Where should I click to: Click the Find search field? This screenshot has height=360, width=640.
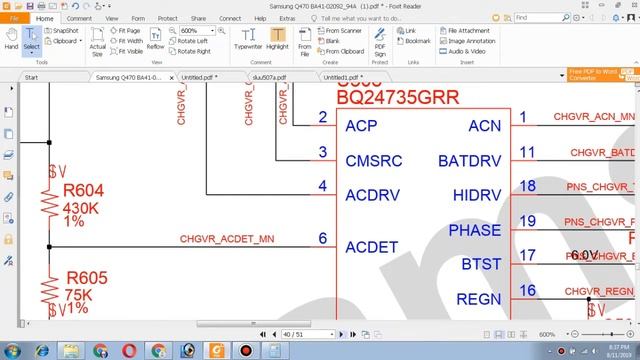pos(538,18)
